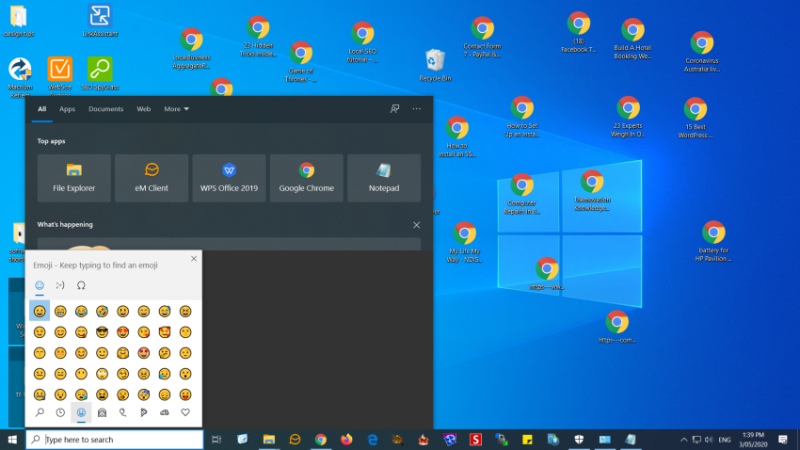Show hidden system tray icons
800x450 pixels.
click(684, 439)
